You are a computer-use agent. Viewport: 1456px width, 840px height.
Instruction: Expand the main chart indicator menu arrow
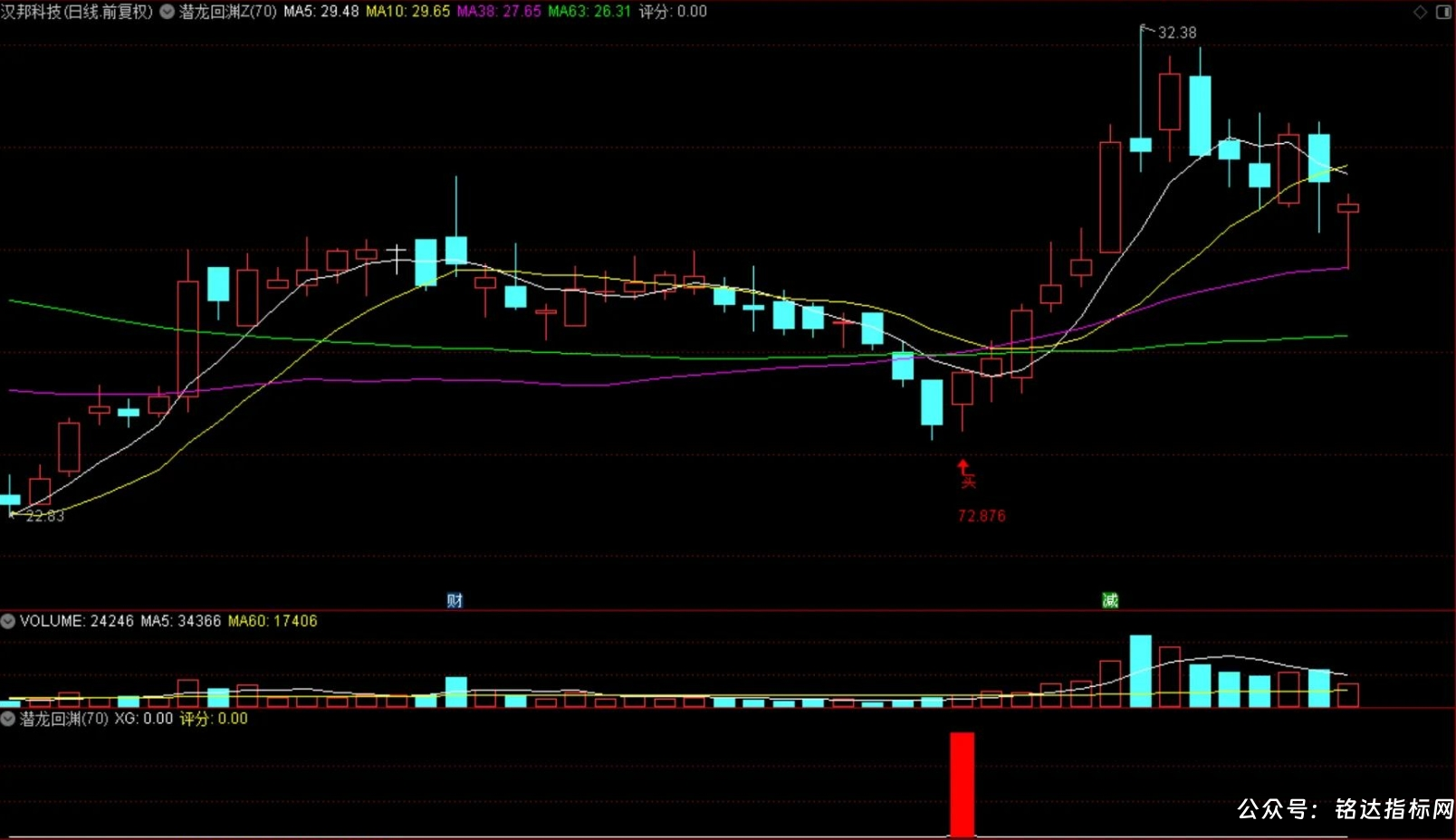point(168,12)
